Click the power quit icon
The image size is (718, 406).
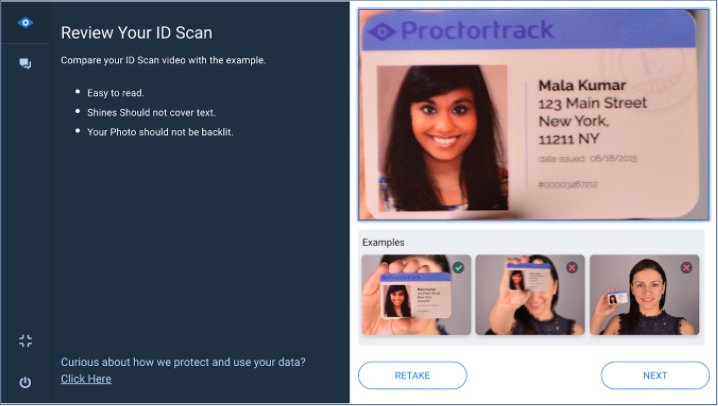click(25, 382)
